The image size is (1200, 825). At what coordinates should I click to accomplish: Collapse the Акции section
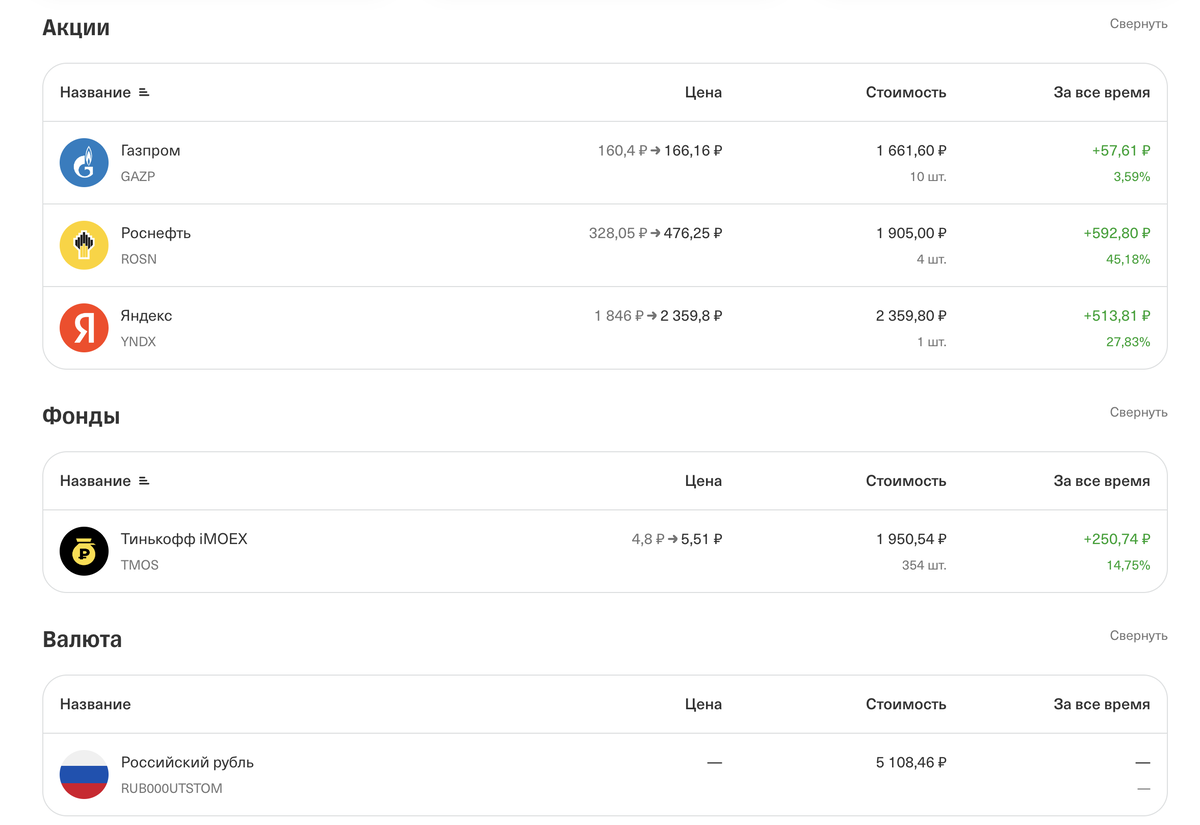(x=1138, y=24)
